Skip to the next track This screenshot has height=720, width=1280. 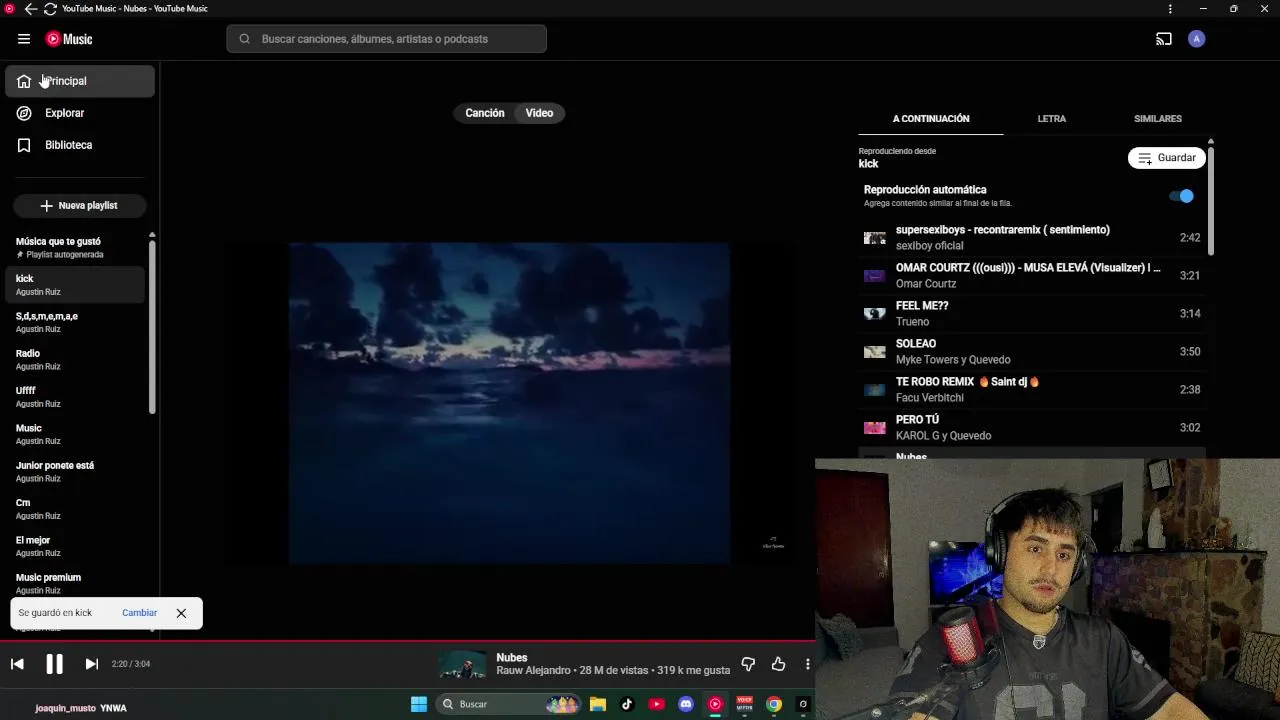pyautogui.click(x=91, y=664)
